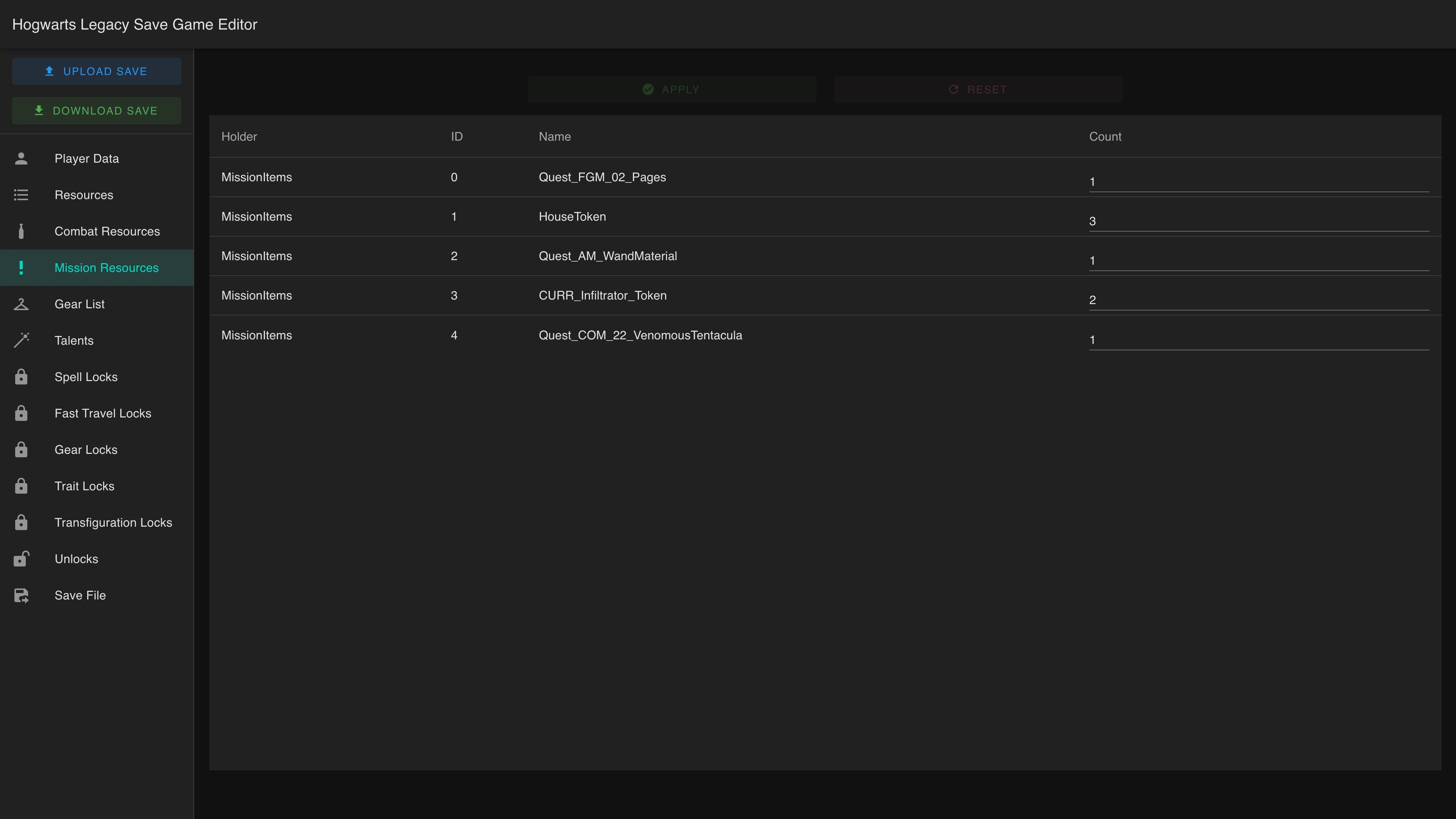
Task: Edit the Quest_COM_22_VenomousTentacula count field
Action: pos(1259,340)
